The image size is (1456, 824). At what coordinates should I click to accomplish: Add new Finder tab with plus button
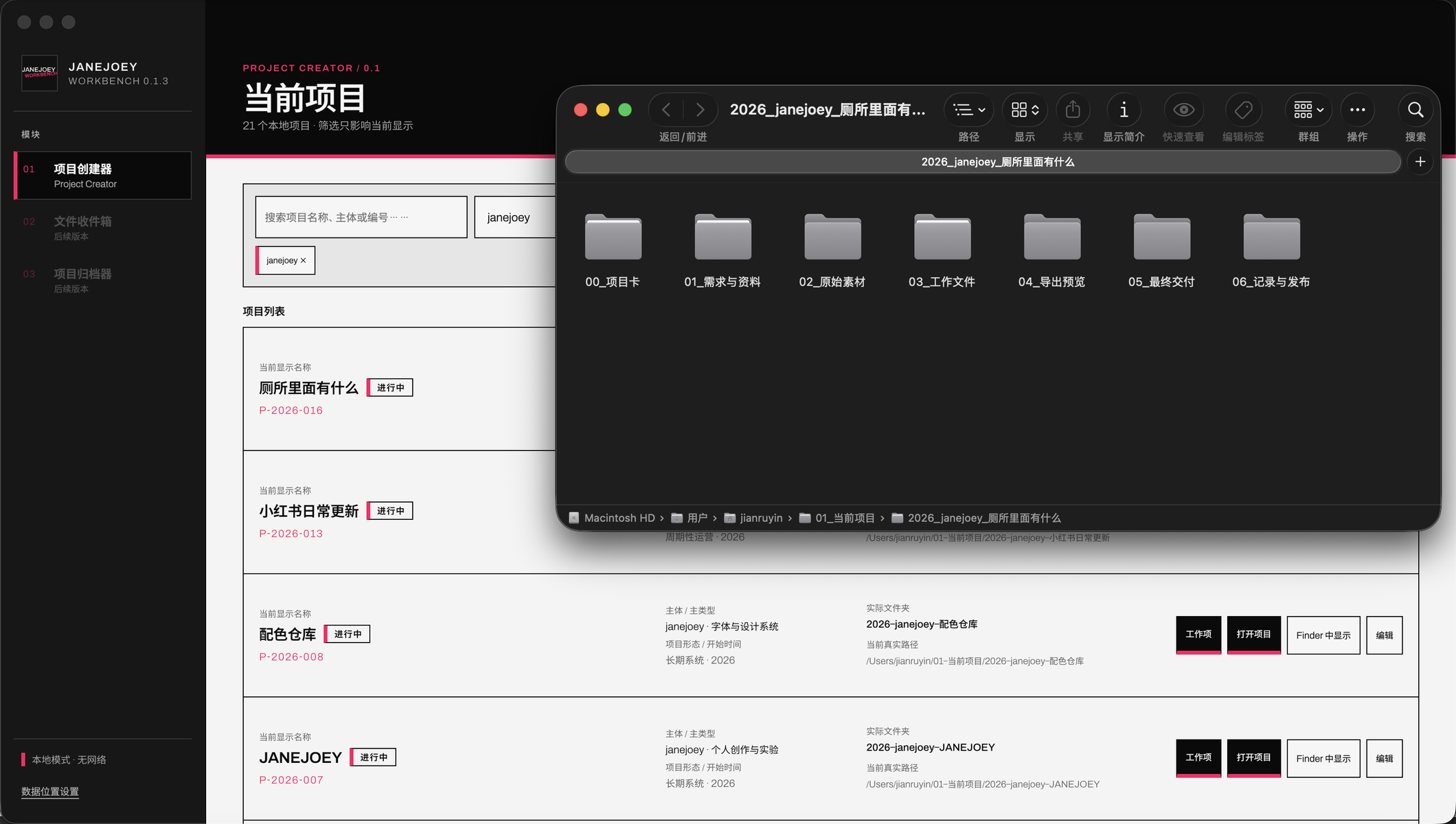tap(1420, 162)
